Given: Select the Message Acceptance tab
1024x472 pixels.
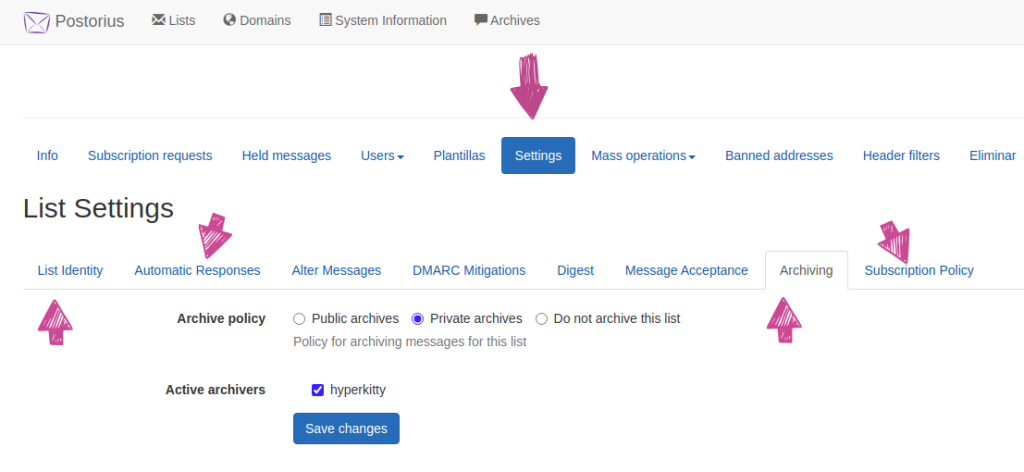Looking at the screenshot, I should [686, 270].
